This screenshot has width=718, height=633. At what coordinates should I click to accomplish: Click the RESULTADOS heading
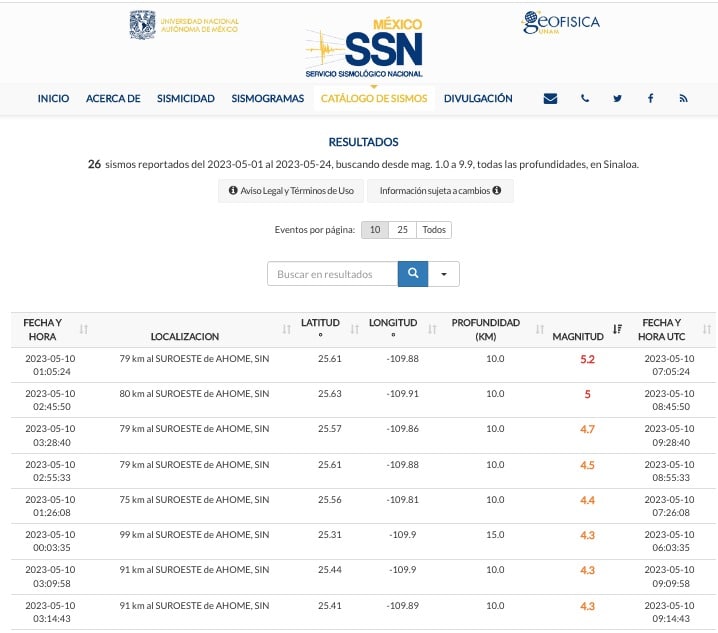click(364, 142)
